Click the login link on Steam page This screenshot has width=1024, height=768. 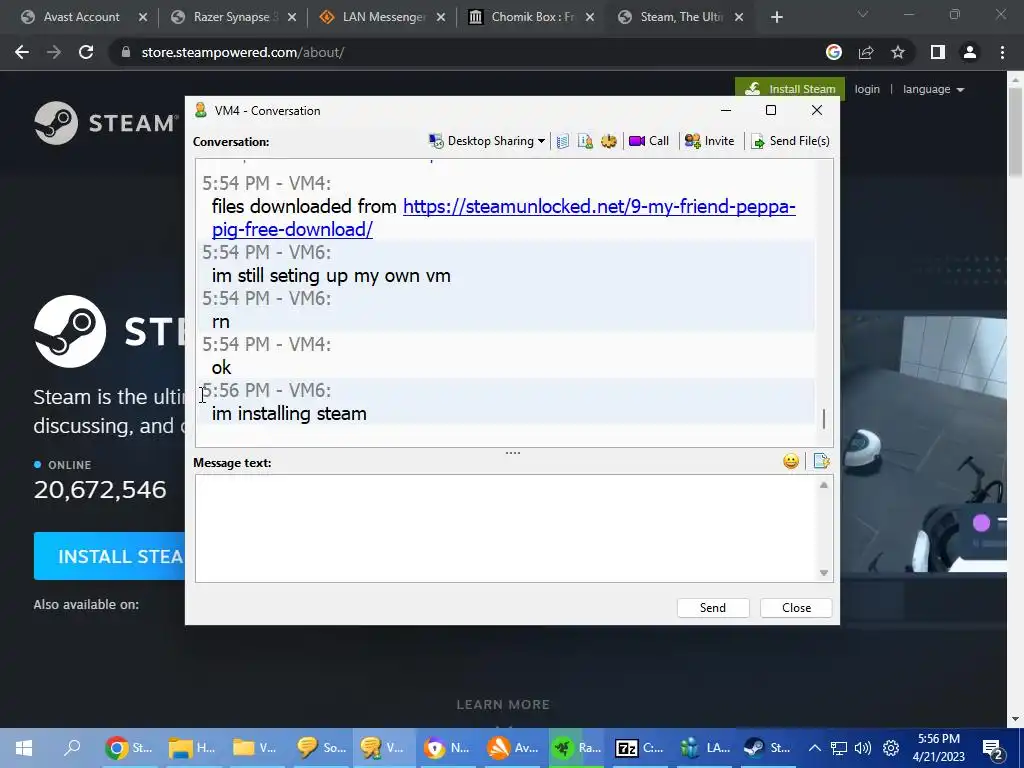(x=867, y=89)
